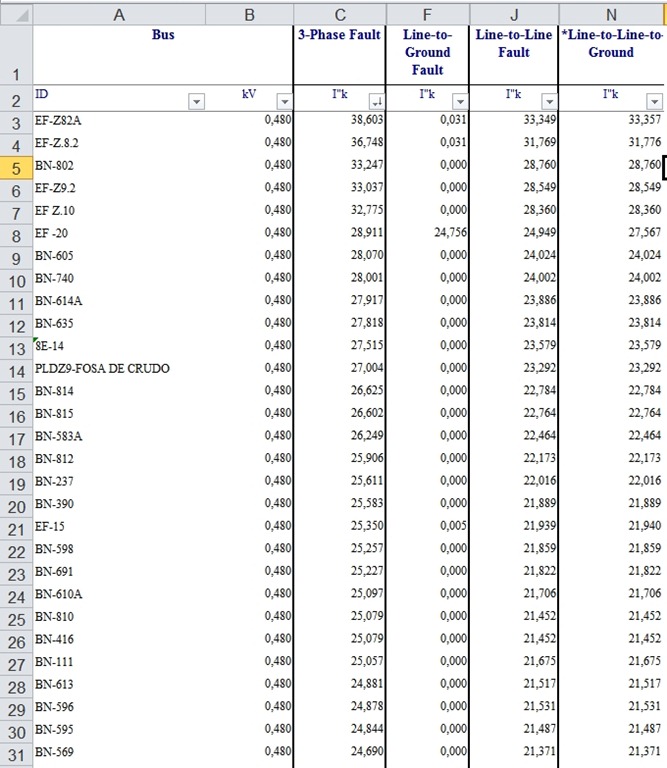Click the Bus header cell
This screenshot has height=768, width=667.
point(163,55)
